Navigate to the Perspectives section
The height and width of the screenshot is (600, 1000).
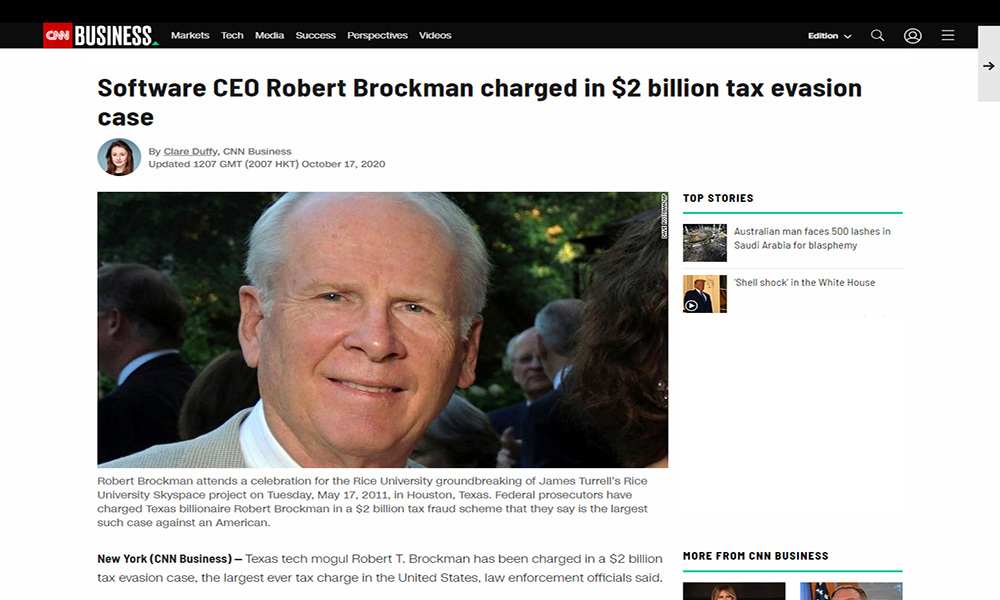(x=377, y=35)
